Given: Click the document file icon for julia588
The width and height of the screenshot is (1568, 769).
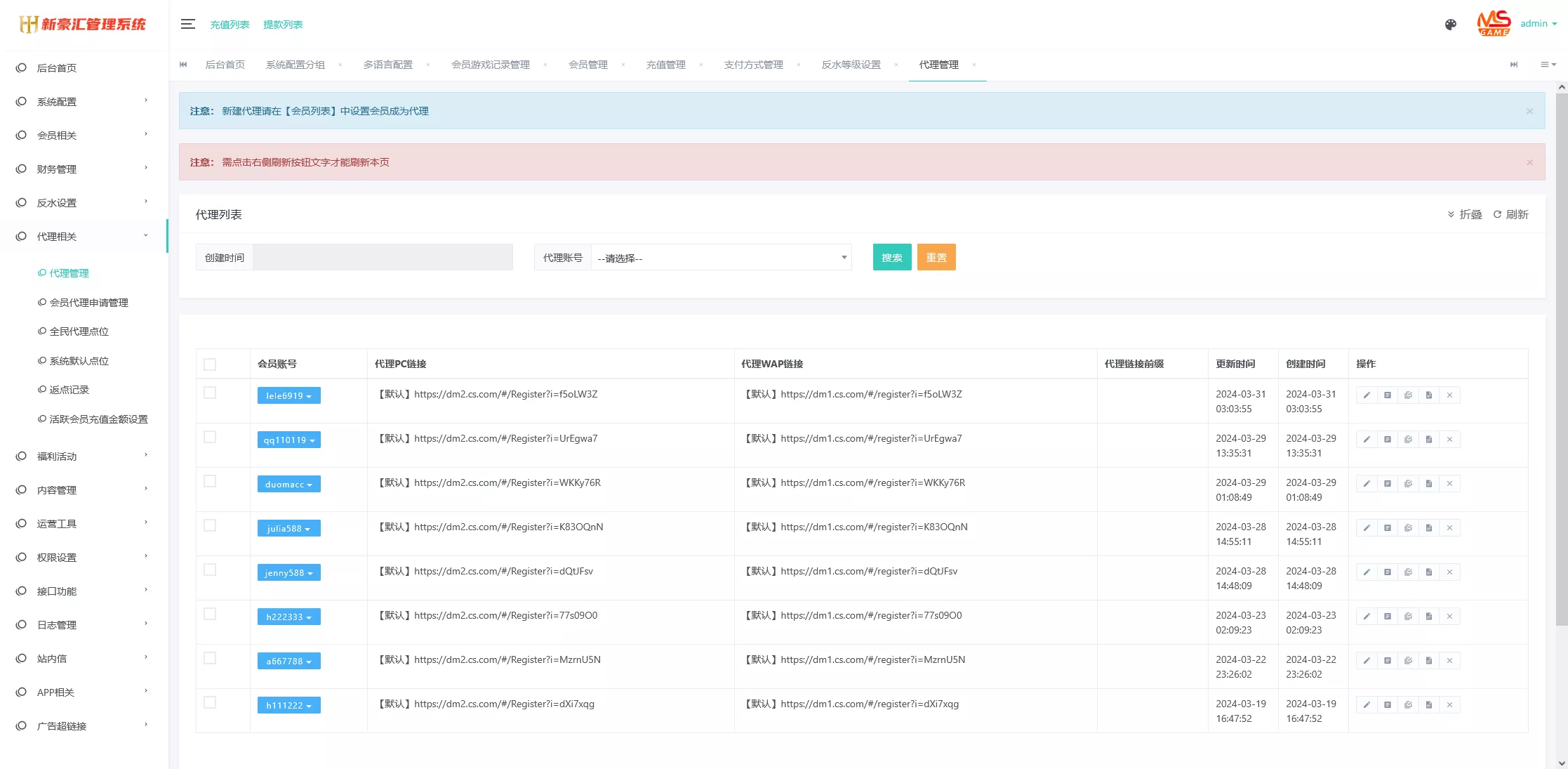Looking at the screenshot, I should click(1428, 528).
